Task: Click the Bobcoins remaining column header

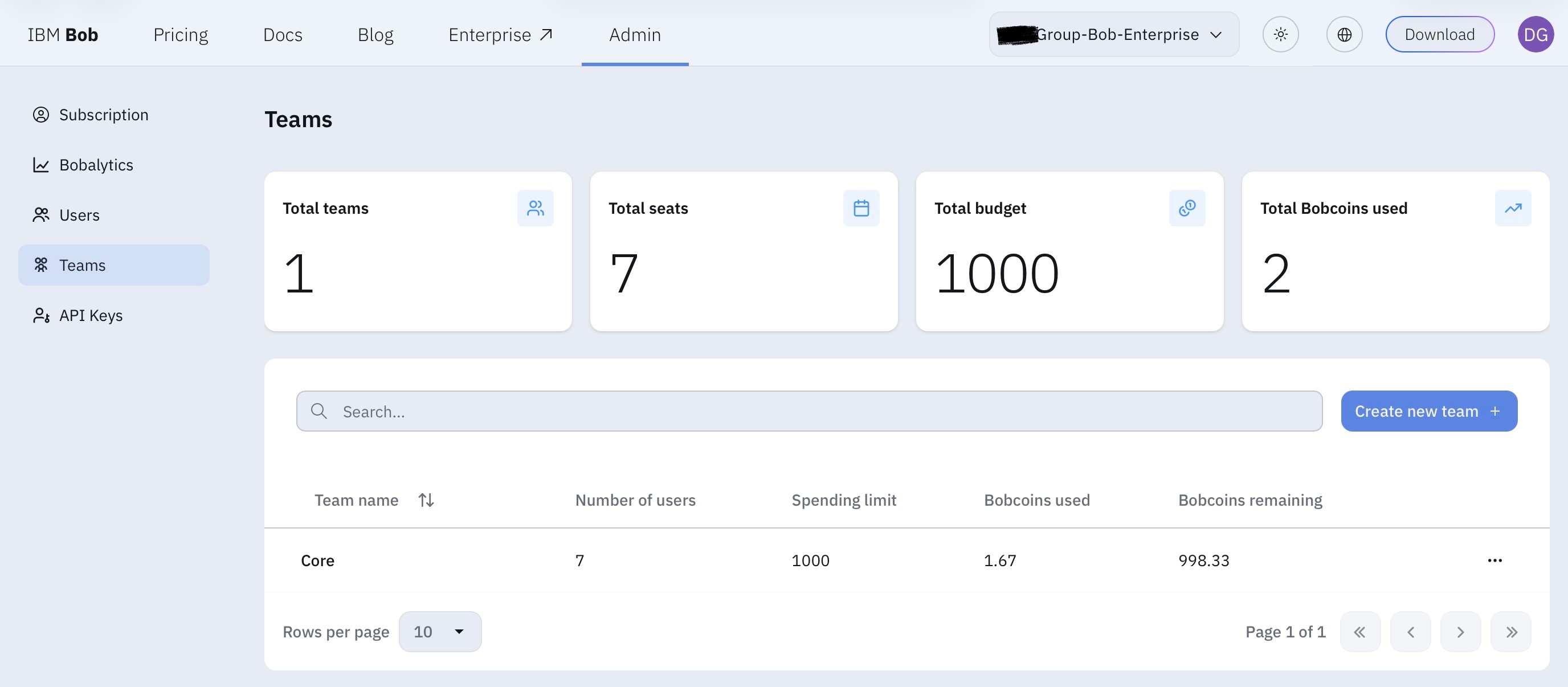Action: (1250, 500)
